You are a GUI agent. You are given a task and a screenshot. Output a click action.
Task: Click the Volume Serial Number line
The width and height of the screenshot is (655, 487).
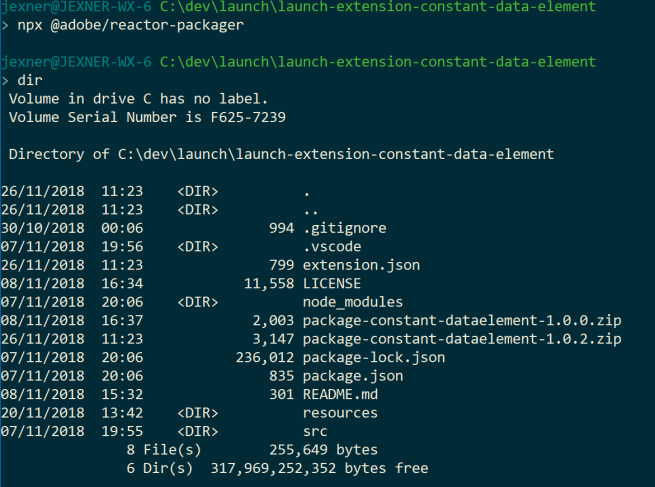click(x=147, y=117)
